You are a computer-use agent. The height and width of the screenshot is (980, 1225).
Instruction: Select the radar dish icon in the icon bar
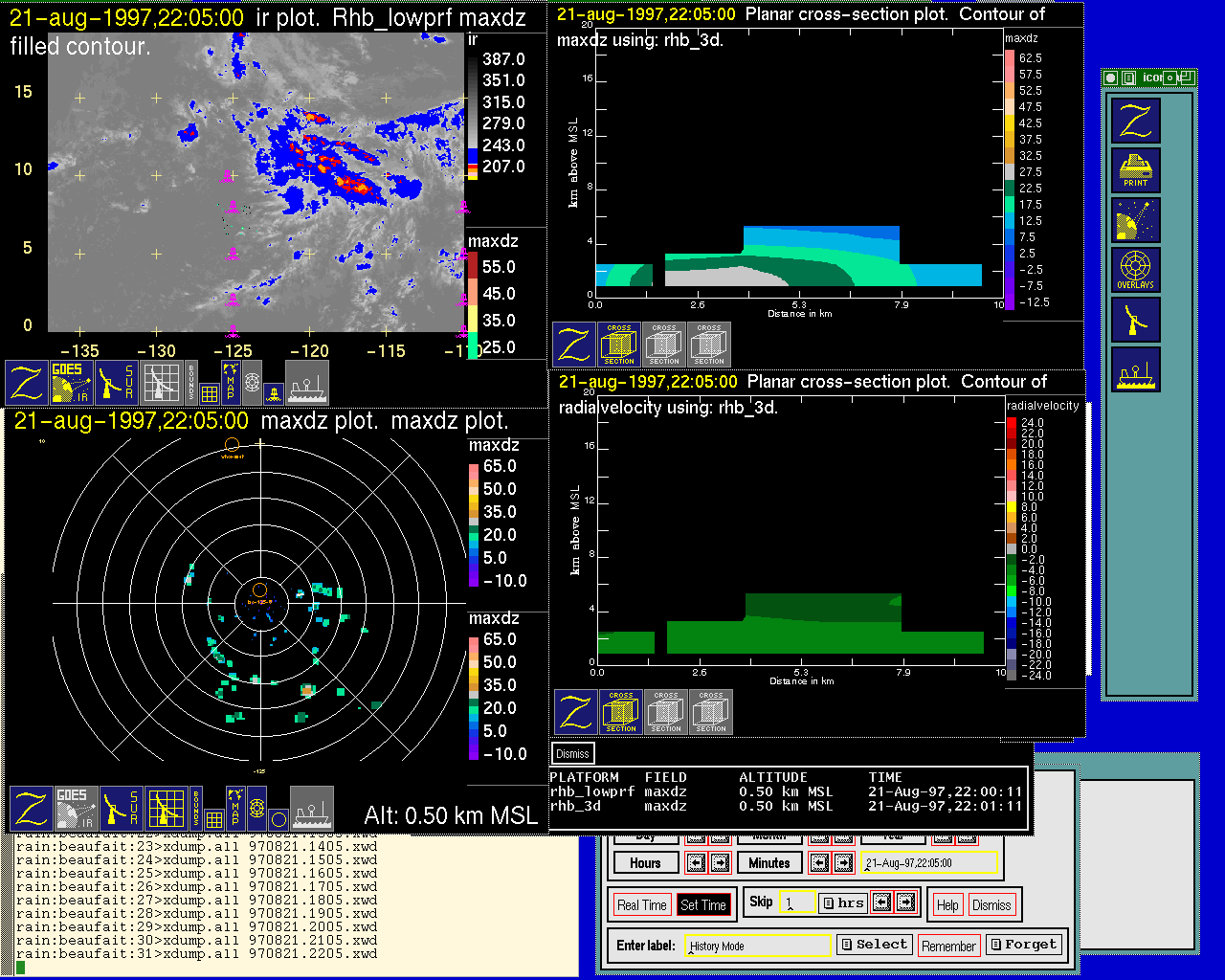click(x=1135, y=320)
